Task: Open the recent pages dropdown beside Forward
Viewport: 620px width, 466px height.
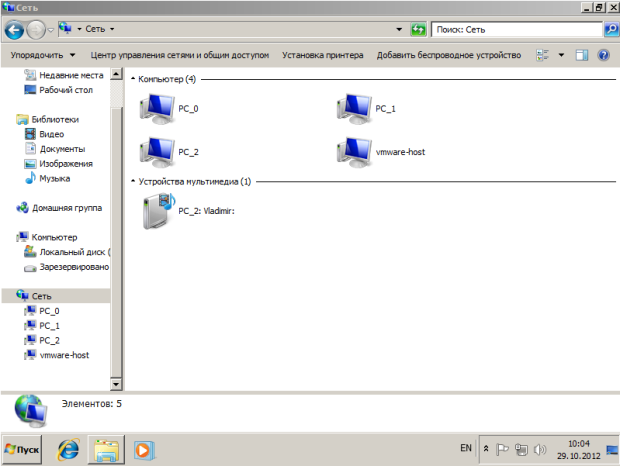Action: tap(51, 30)
